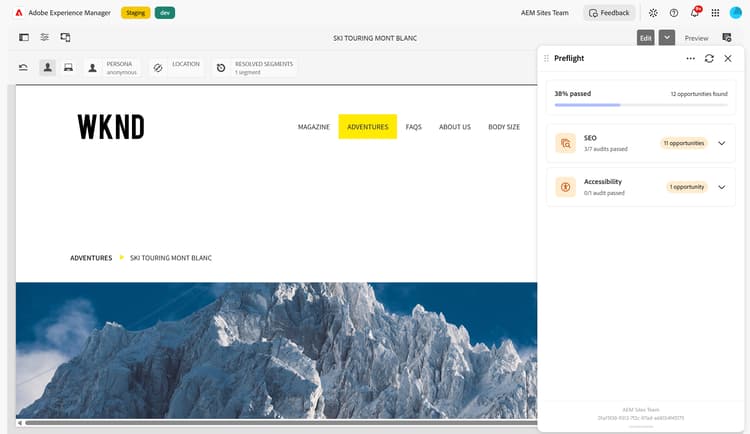Follow the Adventures breadcrumb link
750x434 pixels.
(91, 258)
